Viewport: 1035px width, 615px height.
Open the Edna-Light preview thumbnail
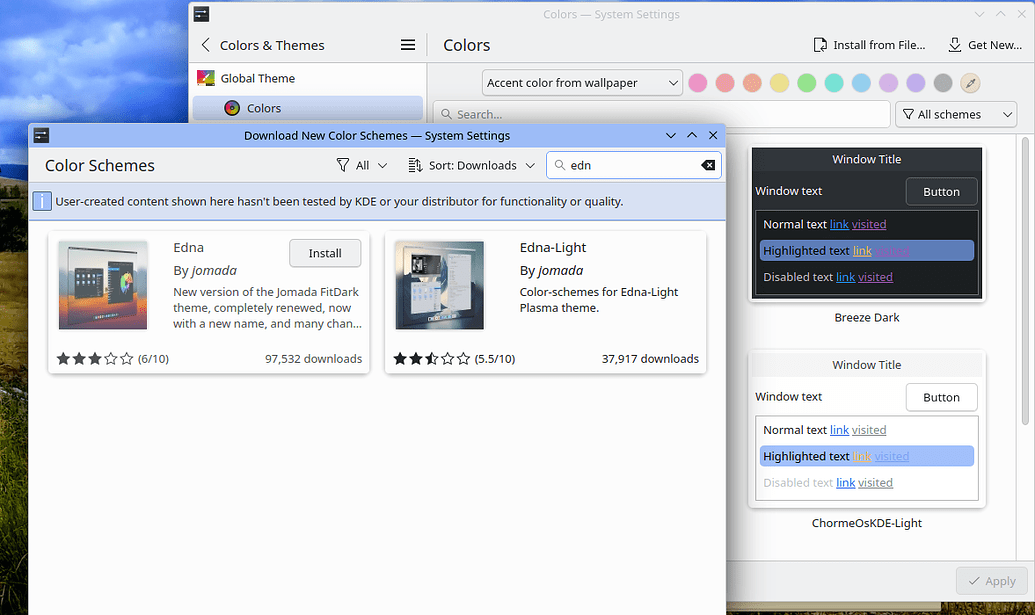coord(439,284)
